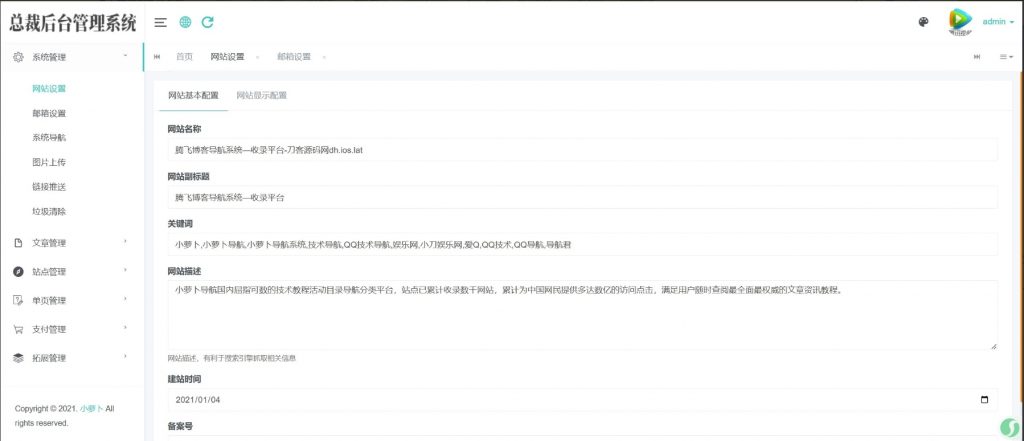Click the 单页管理 menu label

pyautogui.click(x=49, y=301)
